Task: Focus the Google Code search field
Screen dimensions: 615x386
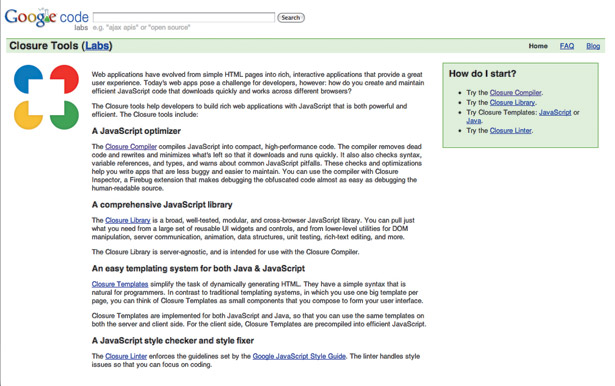Action: pyautogui.click(x=184, y=17)
